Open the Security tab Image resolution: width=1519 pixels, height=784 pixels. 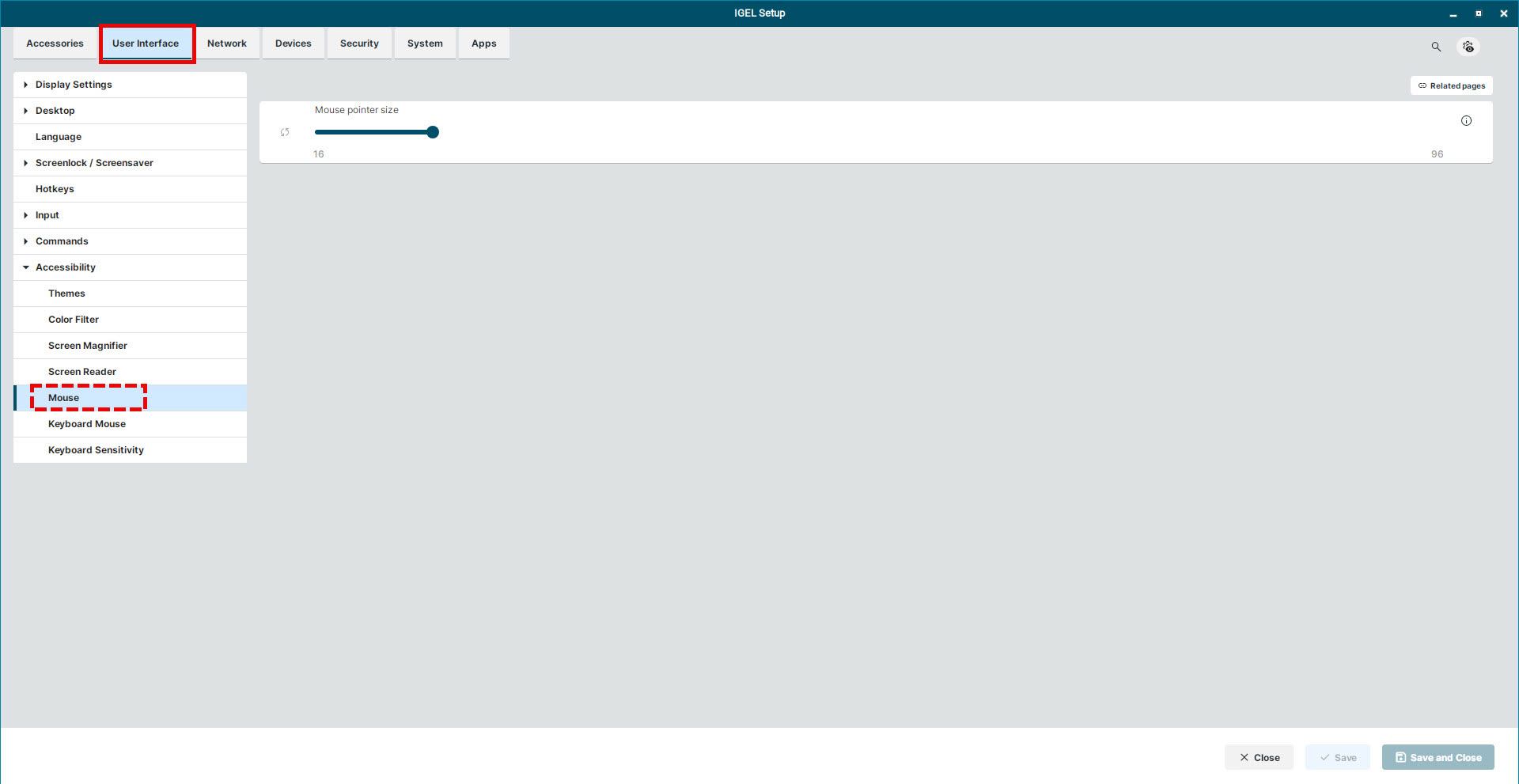pyautogui.click(x=359, y=44)
